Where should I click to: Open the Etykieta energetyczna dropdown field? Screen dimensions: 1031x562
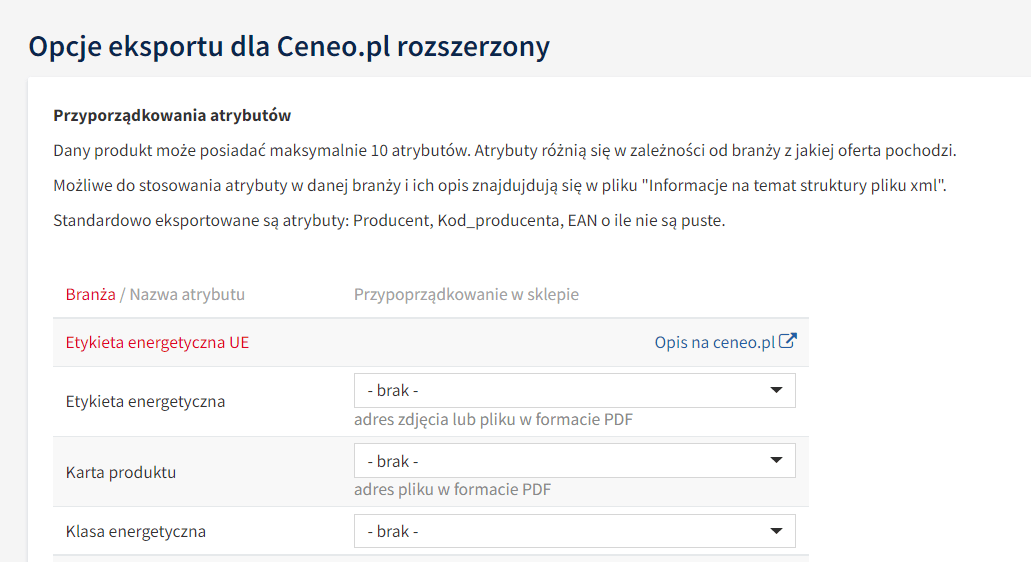(574, 391)
